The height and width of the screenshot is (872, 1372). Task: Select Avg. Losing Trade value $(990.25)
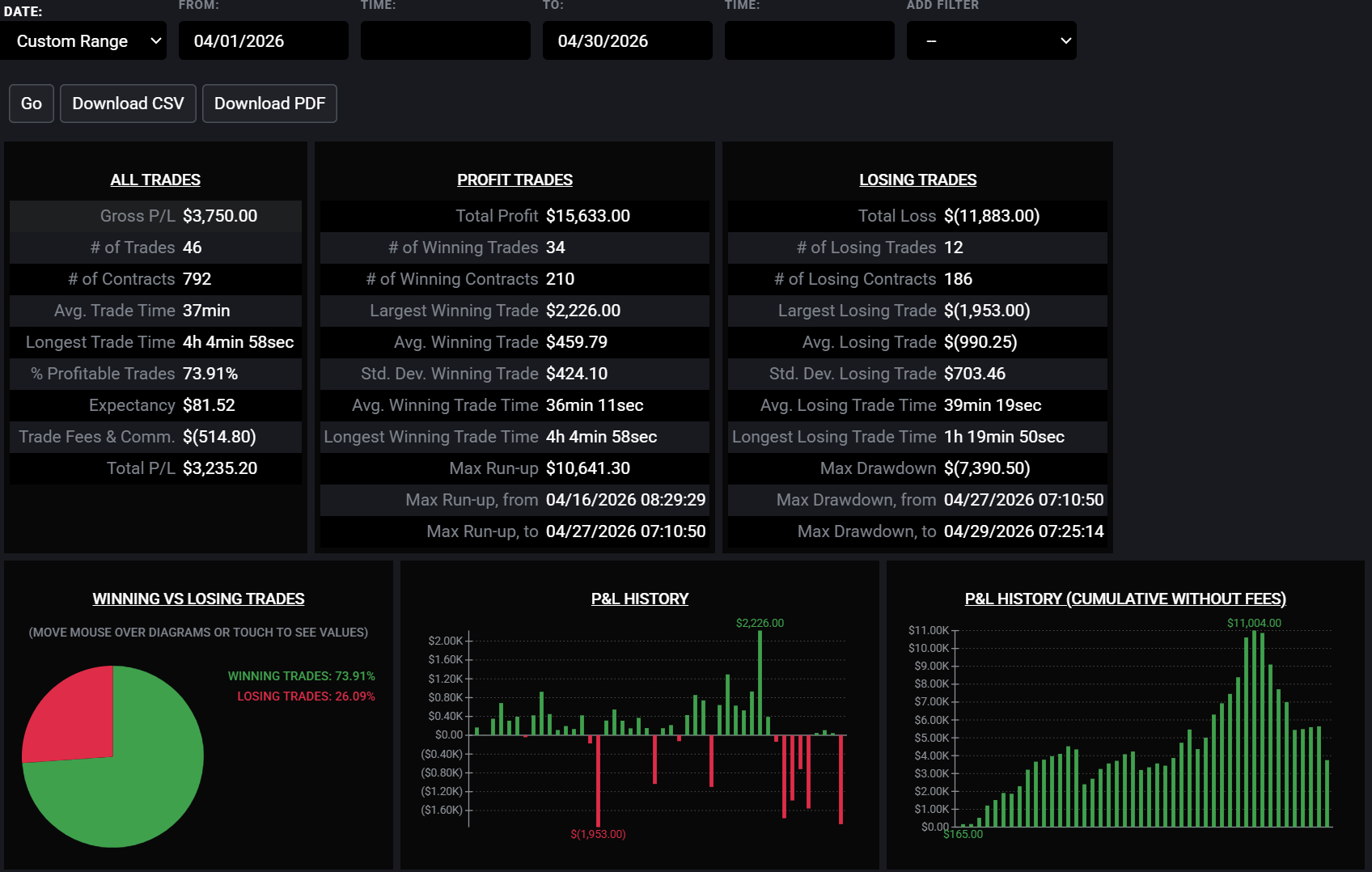click(x=980, y=342)
